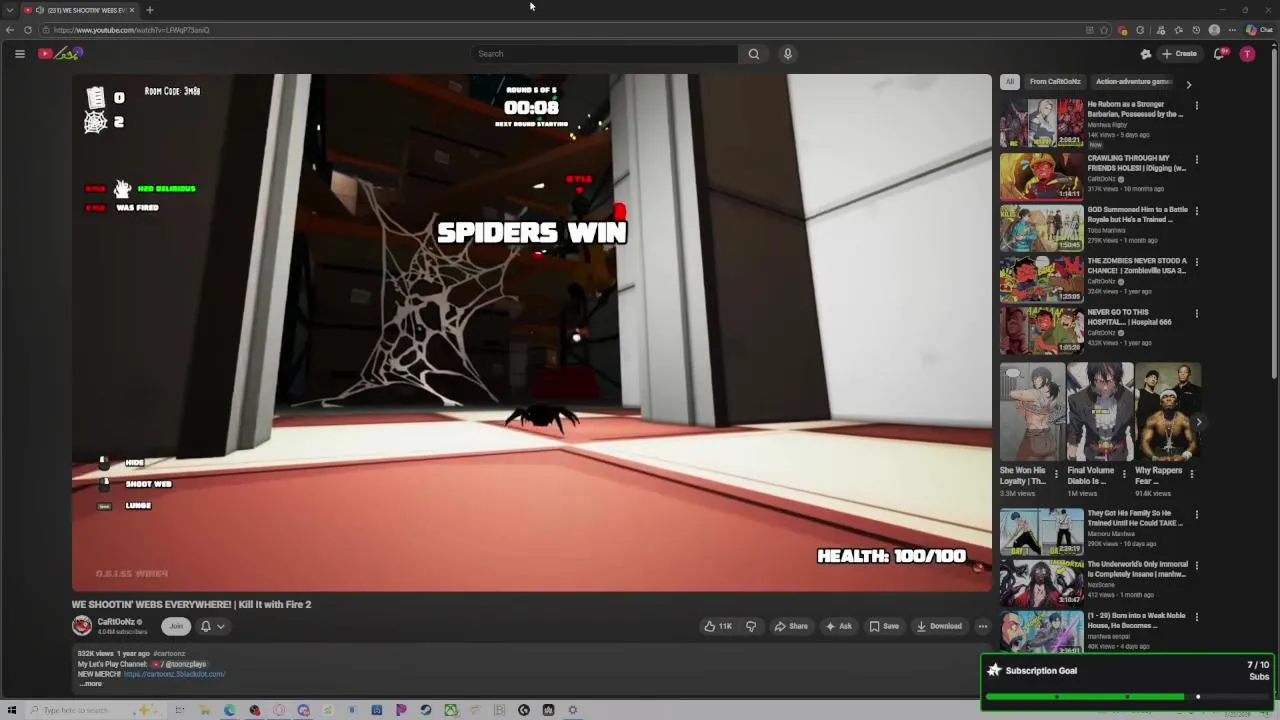The height and width of the screenshot is (720, 1280).
Task: Open menu for GOD Summoned Him video
Action: pyautogui.click(x=1196, y=211)
